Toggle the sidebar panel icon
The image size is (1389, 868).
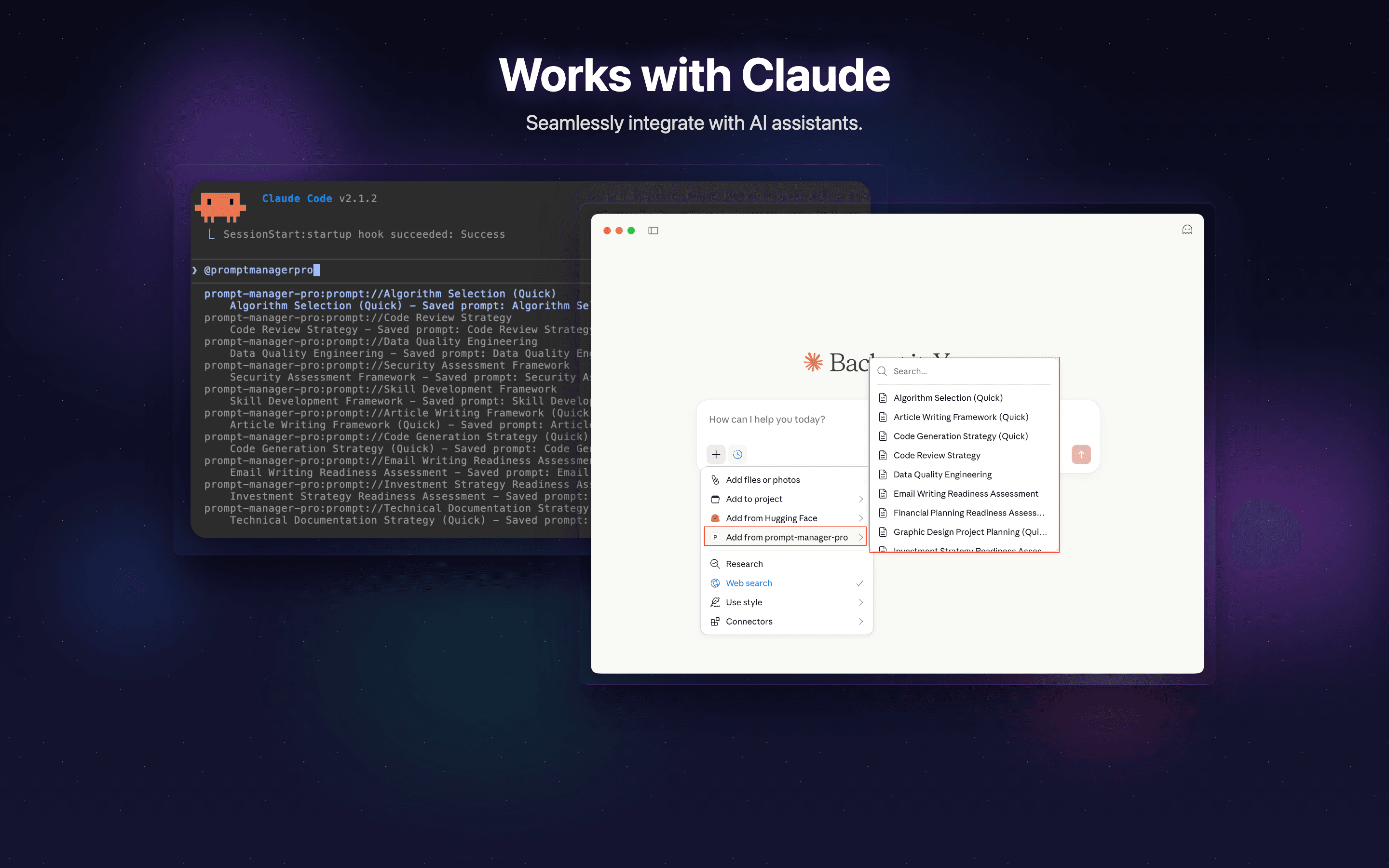(x=653, y=230)
